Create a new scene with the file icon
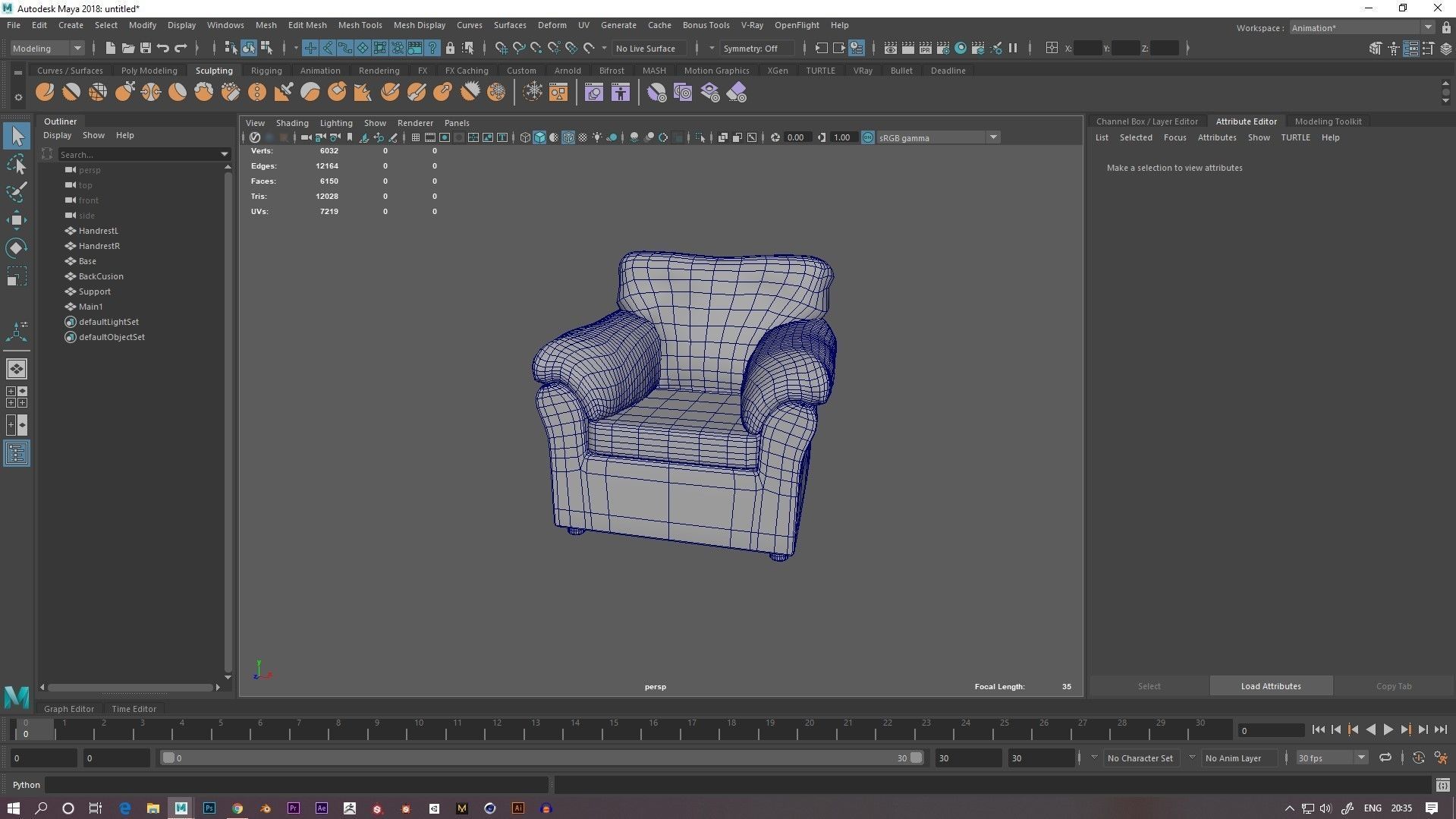The image size is (1456, 819). pos(110,48)
